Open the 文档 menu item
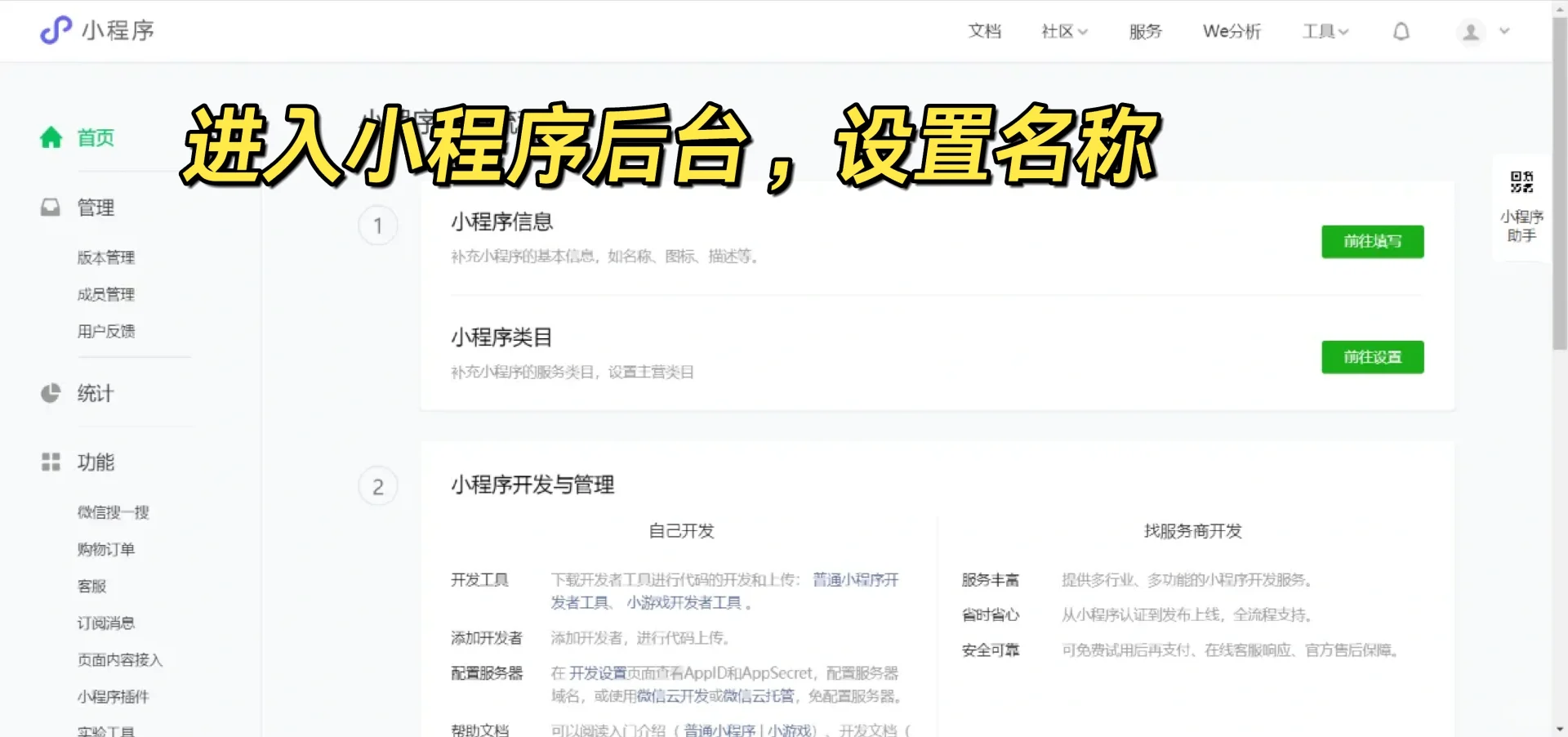The height and width of the screenshot is (737, 1568). click(984, 32)
